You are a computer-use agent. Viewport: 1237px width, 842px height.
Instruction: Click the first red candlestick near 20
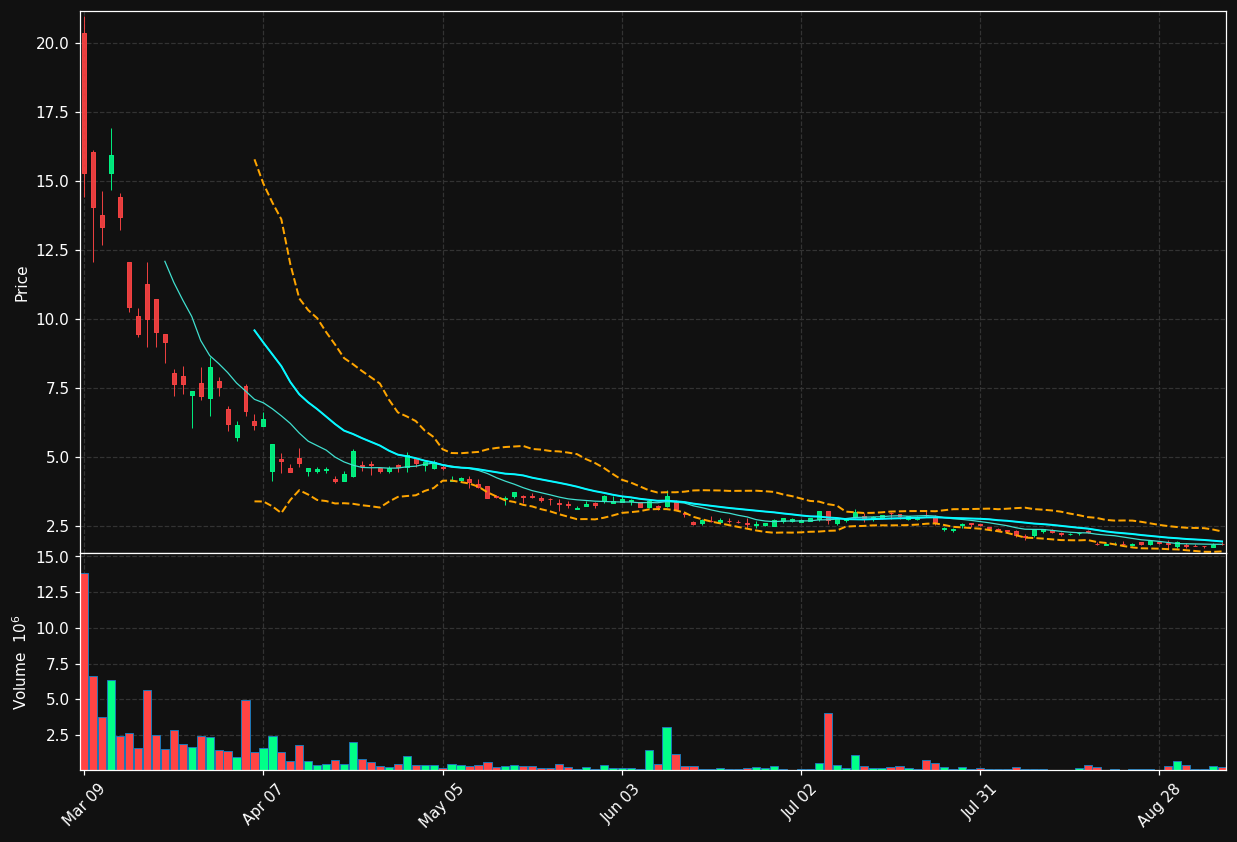pyautogui.click(x=84, y=103)
